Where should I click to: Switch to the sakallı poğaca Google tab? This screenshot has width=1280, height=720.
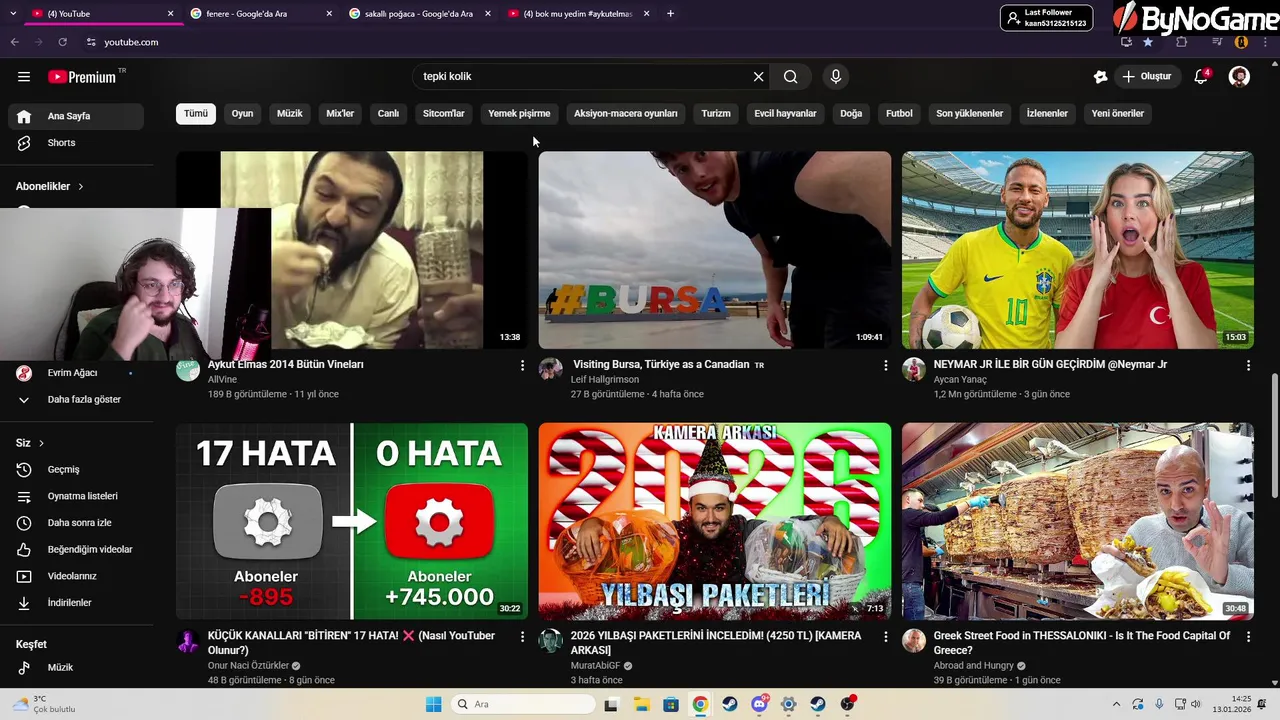(x=419, y=14)
